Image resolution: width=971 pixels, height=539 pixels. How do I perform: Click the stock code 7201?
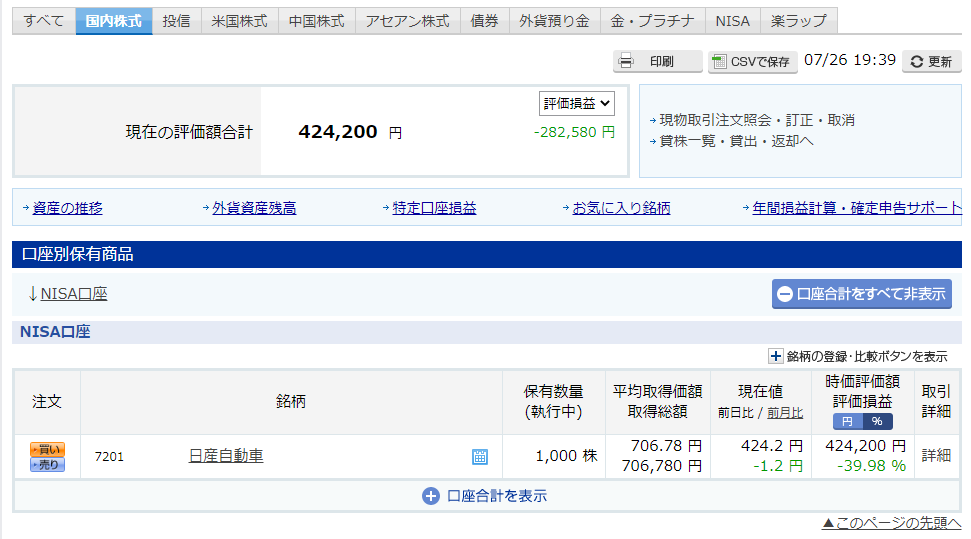click(x=109, y=457)
